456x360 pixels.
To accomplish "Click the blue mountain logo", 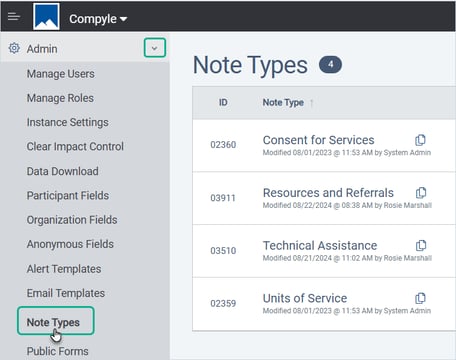I will 46,17.
